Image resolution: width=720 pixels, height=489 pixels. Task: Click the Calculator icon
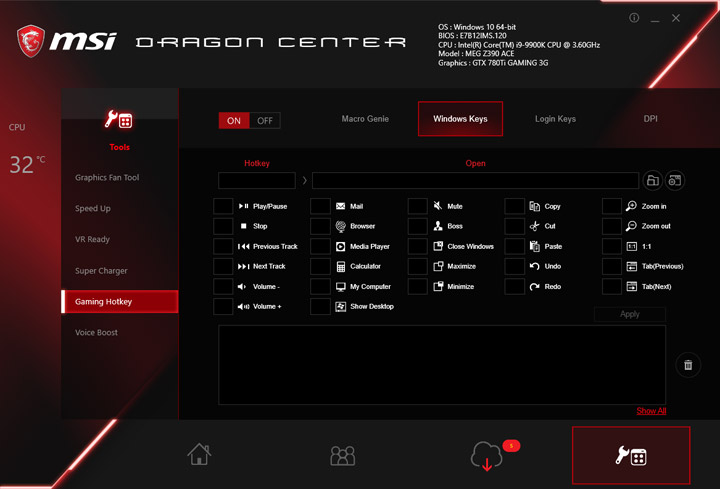tap(341, 266)
